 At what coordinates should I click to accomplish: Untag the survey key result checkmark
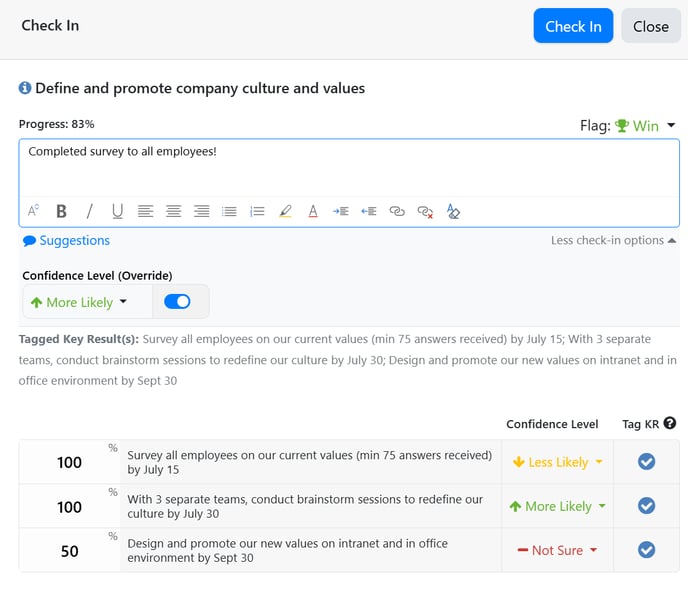click(646, 462)
